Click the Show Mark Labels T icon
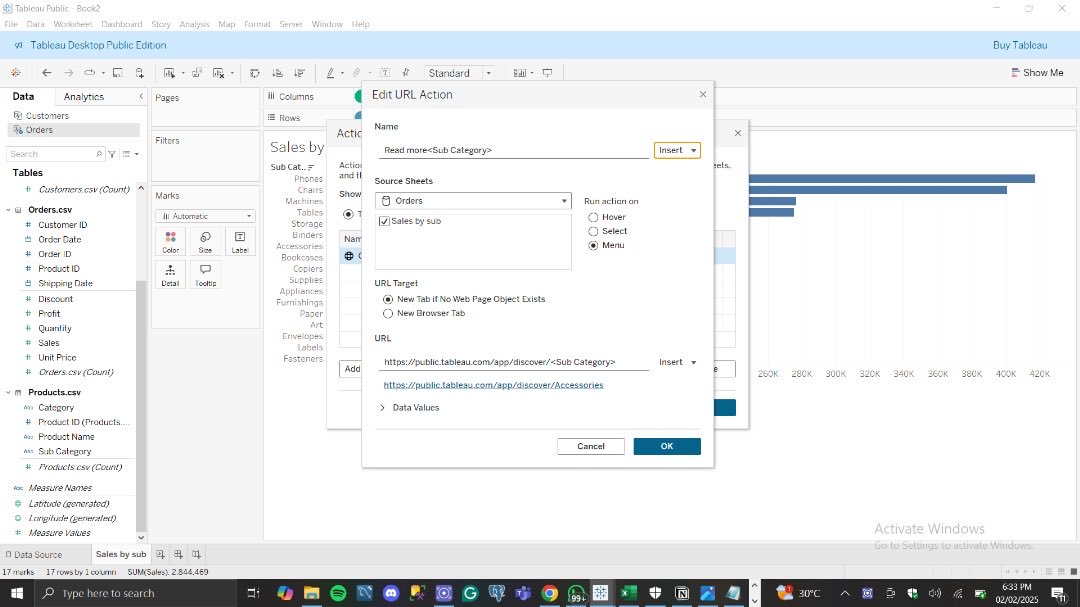 [x=384, y=72]
